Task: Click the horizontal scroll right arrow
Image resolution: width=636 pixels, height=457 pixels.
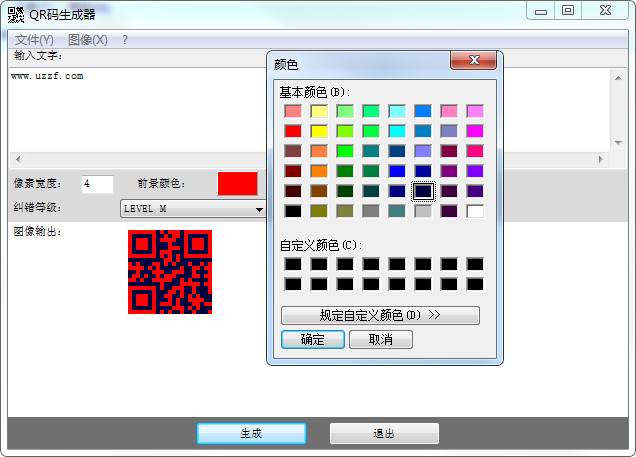Action: click(601, 159)
